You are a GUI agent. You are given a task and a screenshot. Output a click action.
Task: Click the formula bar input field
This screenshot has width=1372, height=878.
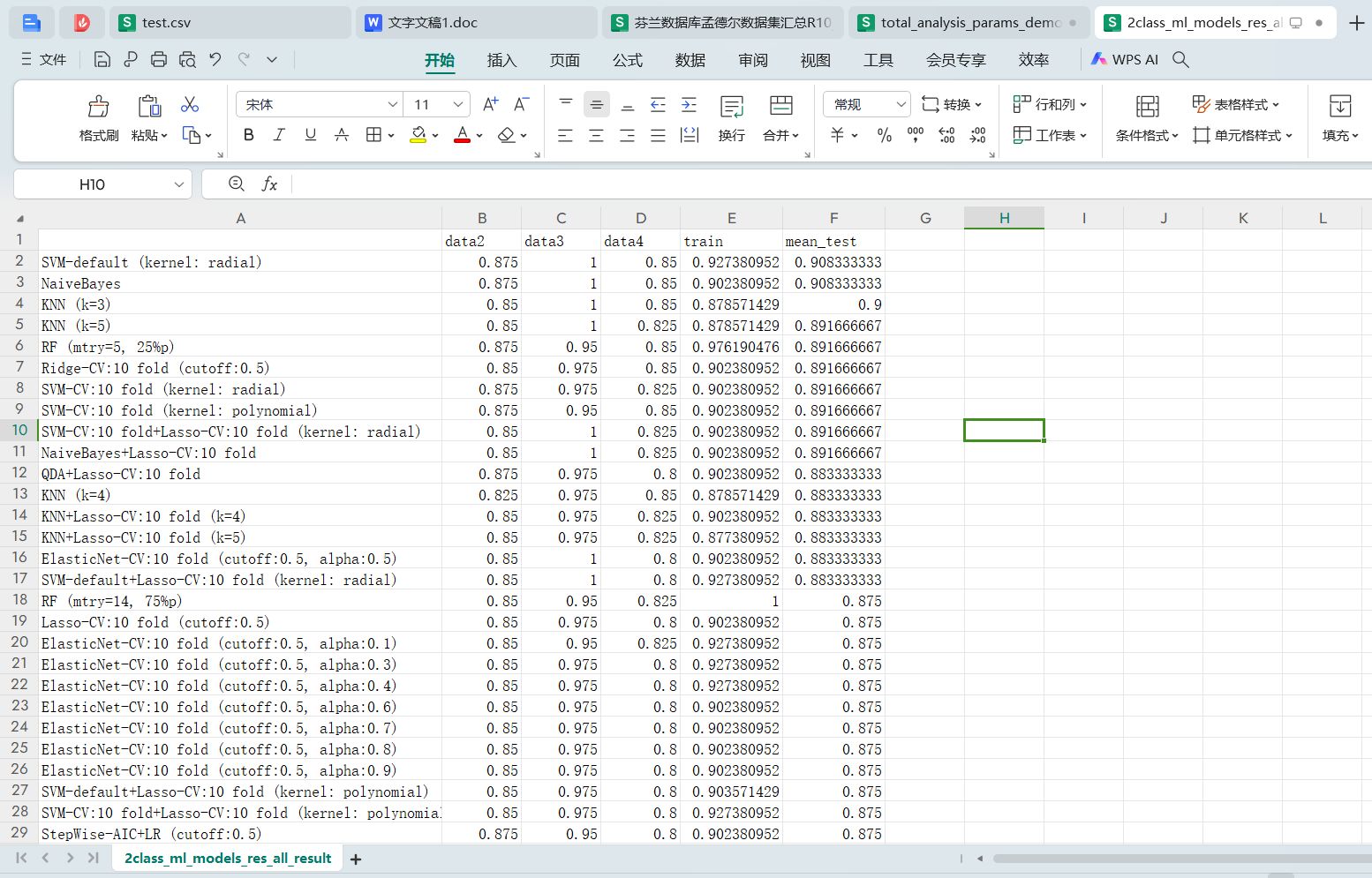[830, 184]
